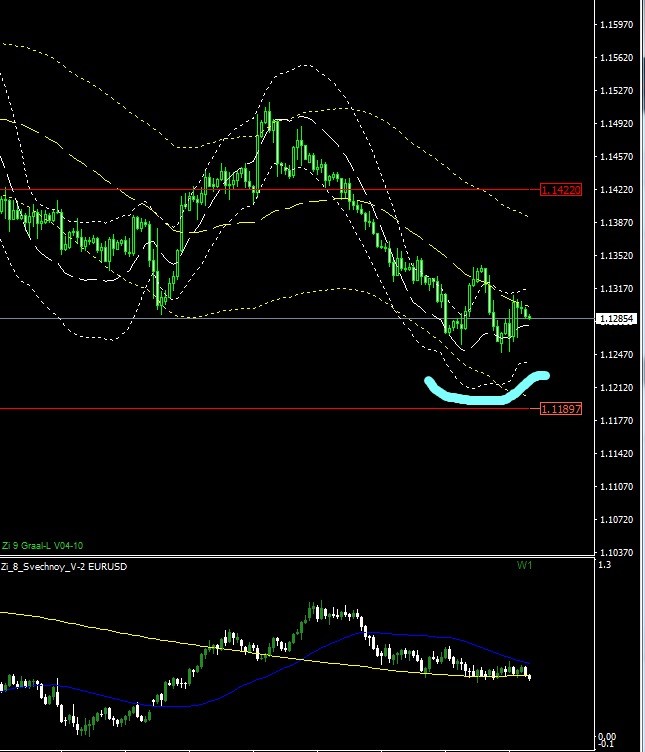Click the 0.00 scale value of subwindow

[x=606, y=736]
